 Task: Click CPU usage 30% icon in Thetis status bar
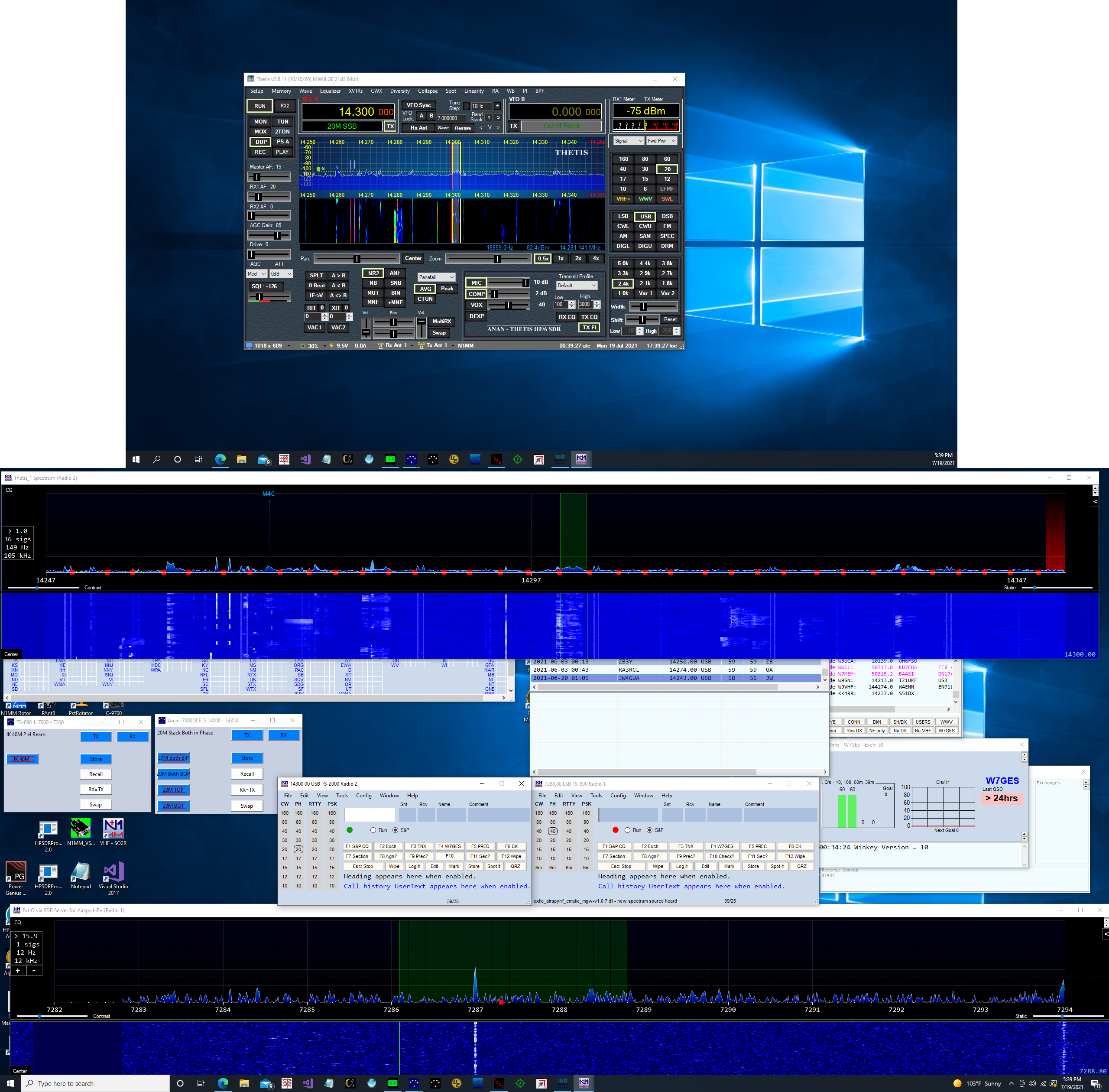tap(303, 346)
